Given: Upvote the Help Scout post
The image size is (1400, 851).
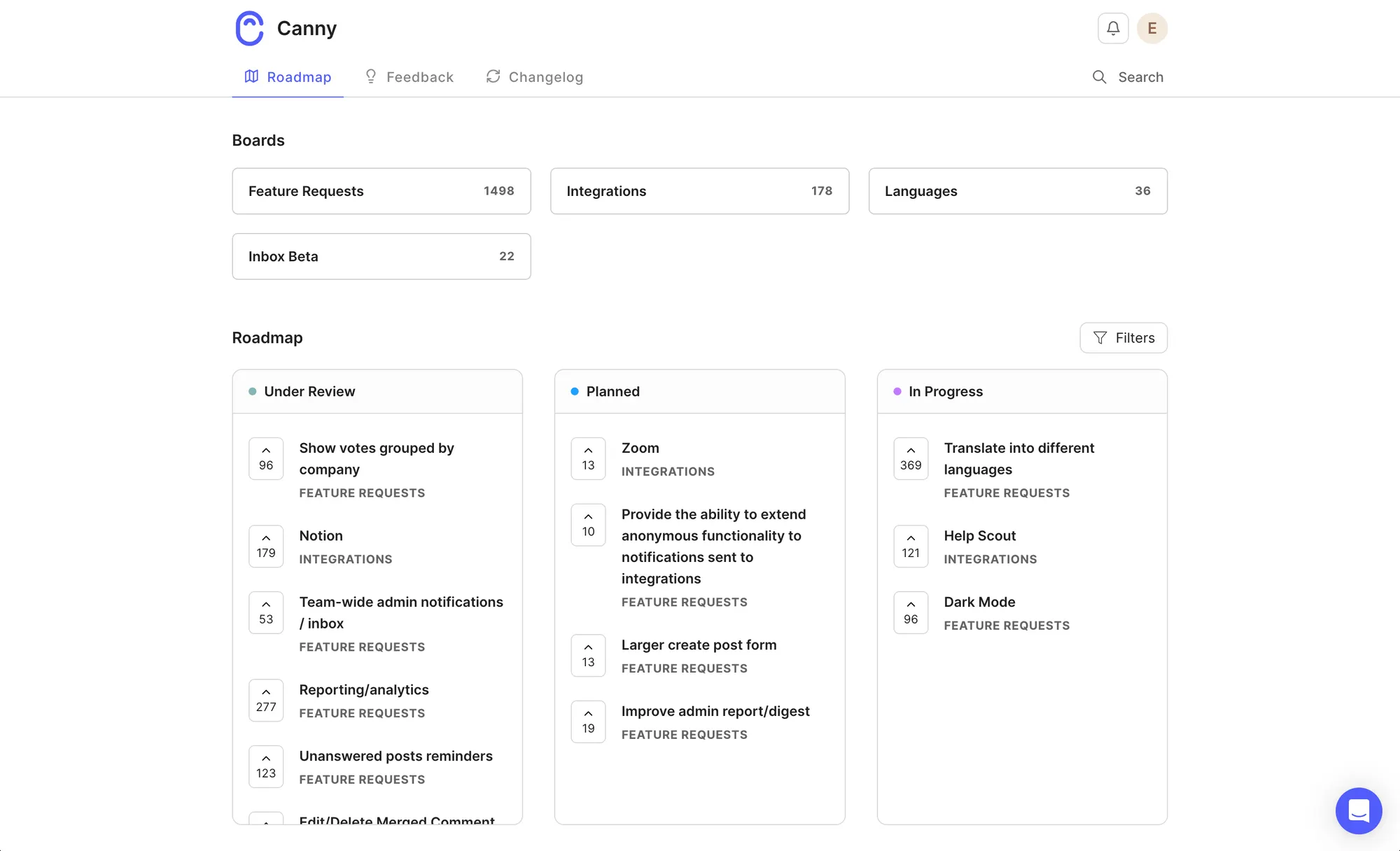Looking at the screenshot, I should click(911, 546).
